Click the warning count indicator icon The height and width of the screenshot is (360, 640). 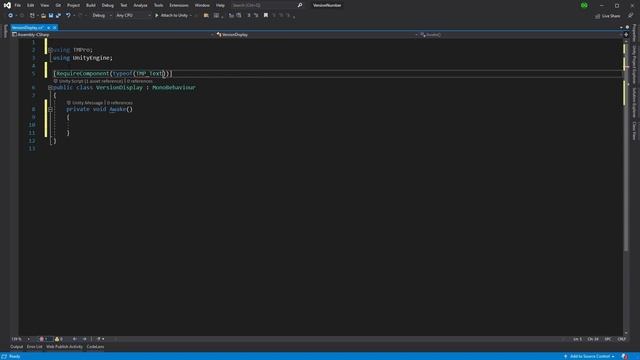point(57,339)
